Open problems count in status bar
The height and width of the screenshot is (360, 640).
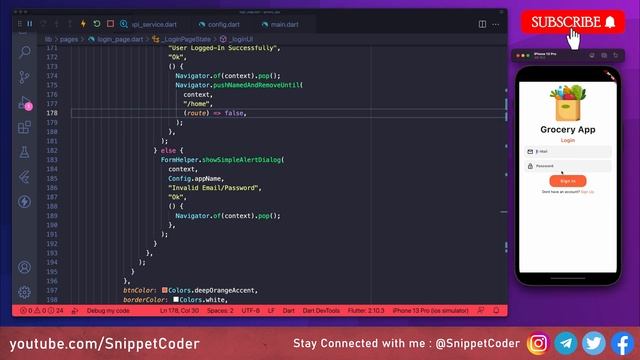pyautogui.click(x=42, y=311)
